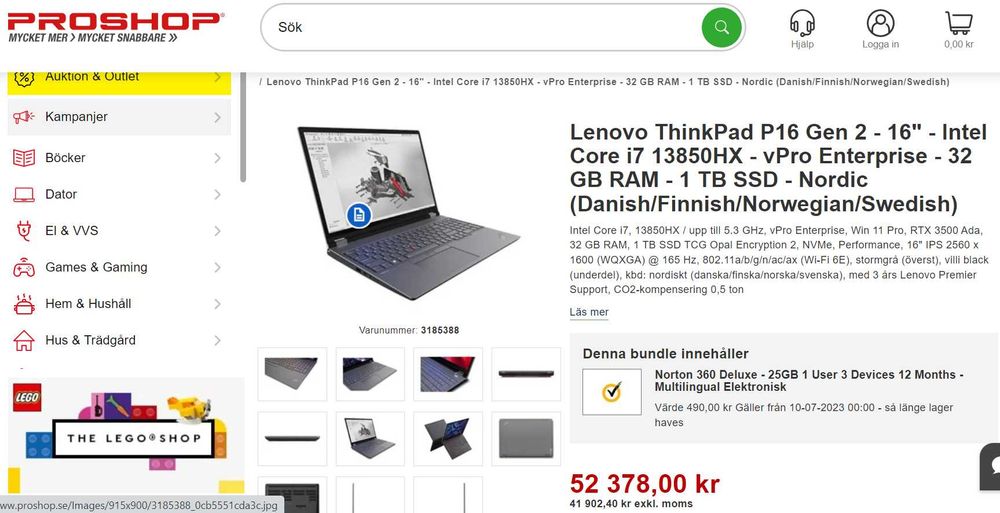Click the Sök search input field
The image size is (1000, 513).
pos(488,27)
